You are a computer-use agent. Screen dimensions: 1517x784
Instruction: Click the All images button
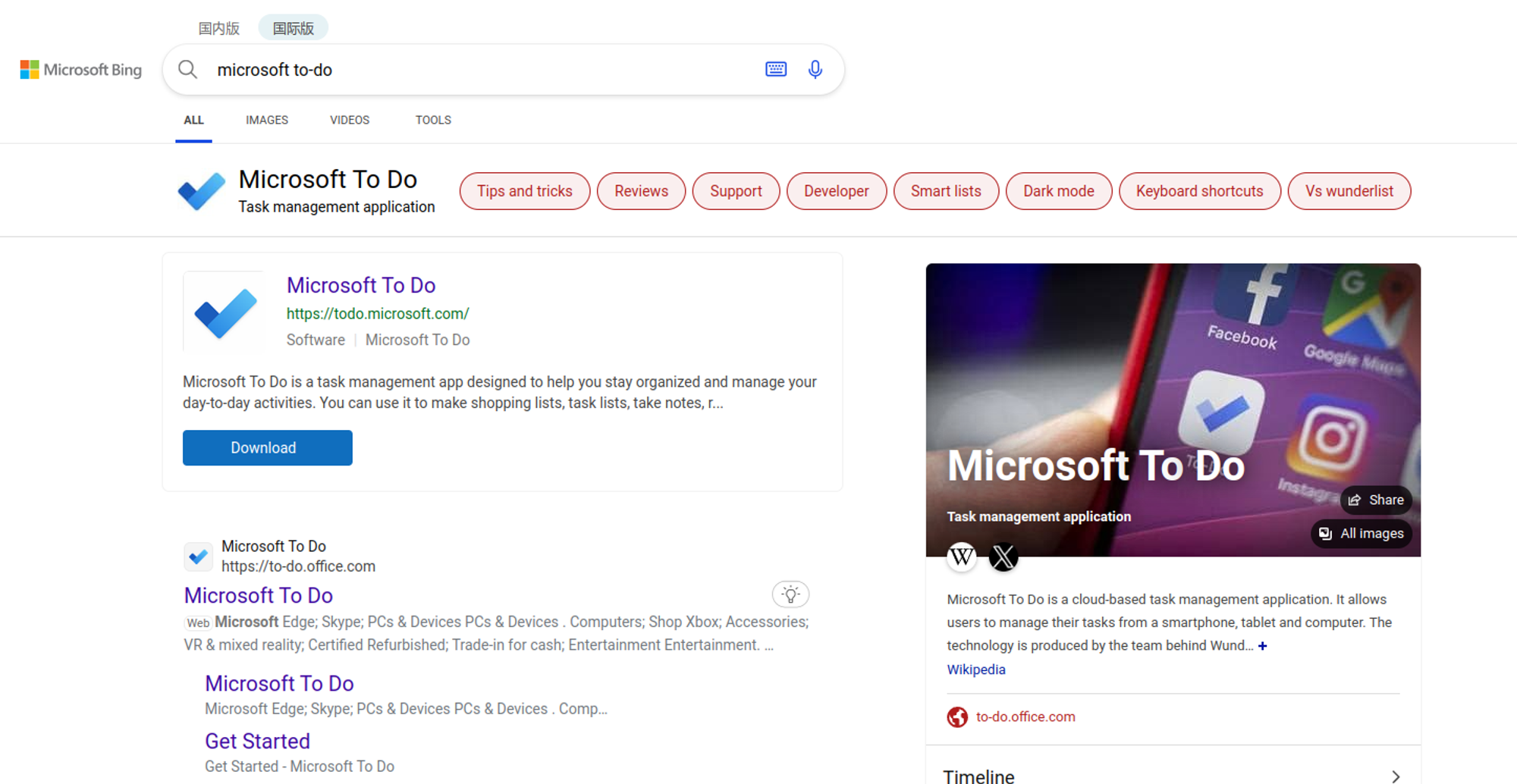[x=1362, y=534]
